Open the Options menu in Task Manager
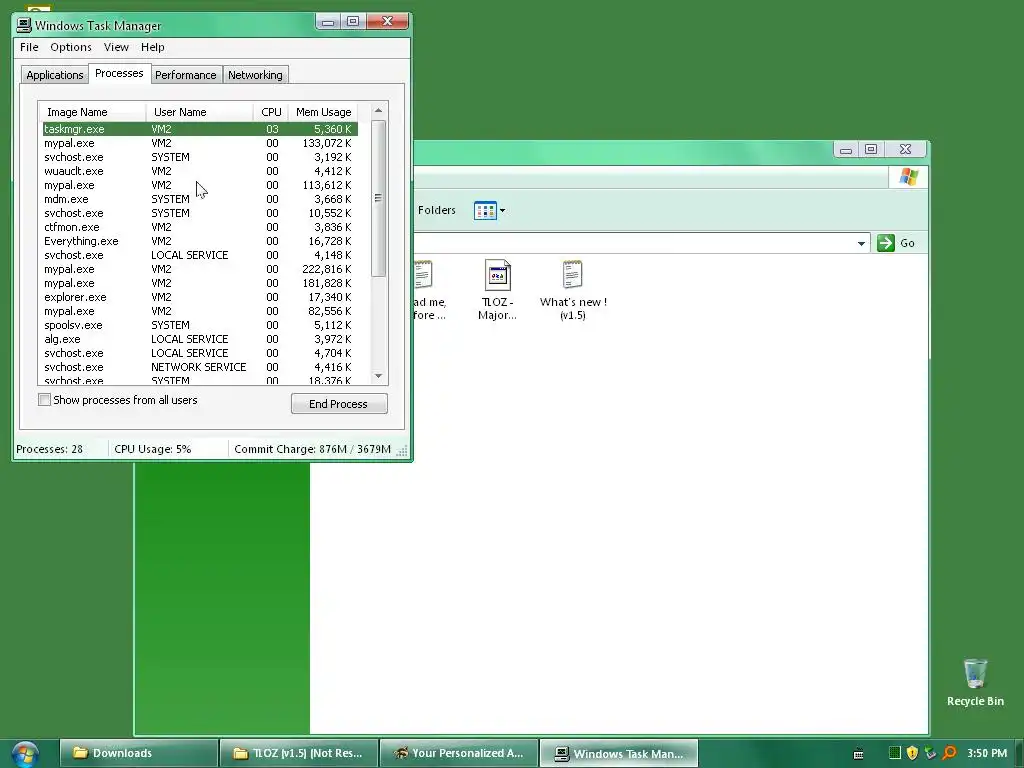 click(71, 47)
